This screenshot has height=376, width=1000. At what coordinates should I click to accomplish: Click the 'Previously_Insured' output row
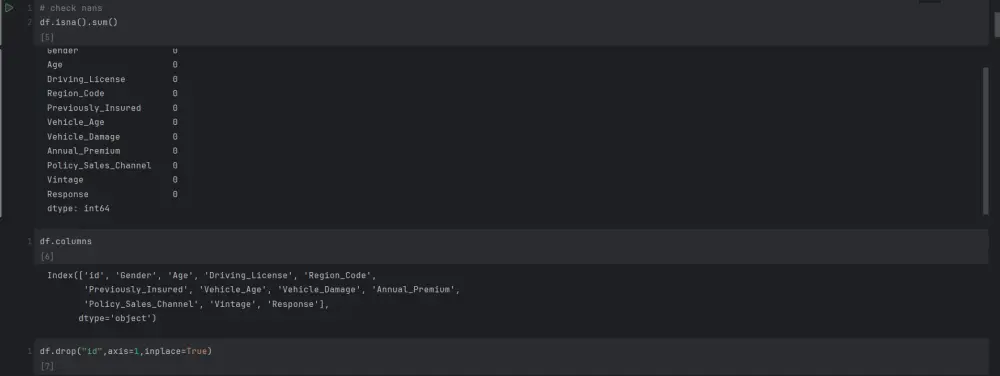112,108
